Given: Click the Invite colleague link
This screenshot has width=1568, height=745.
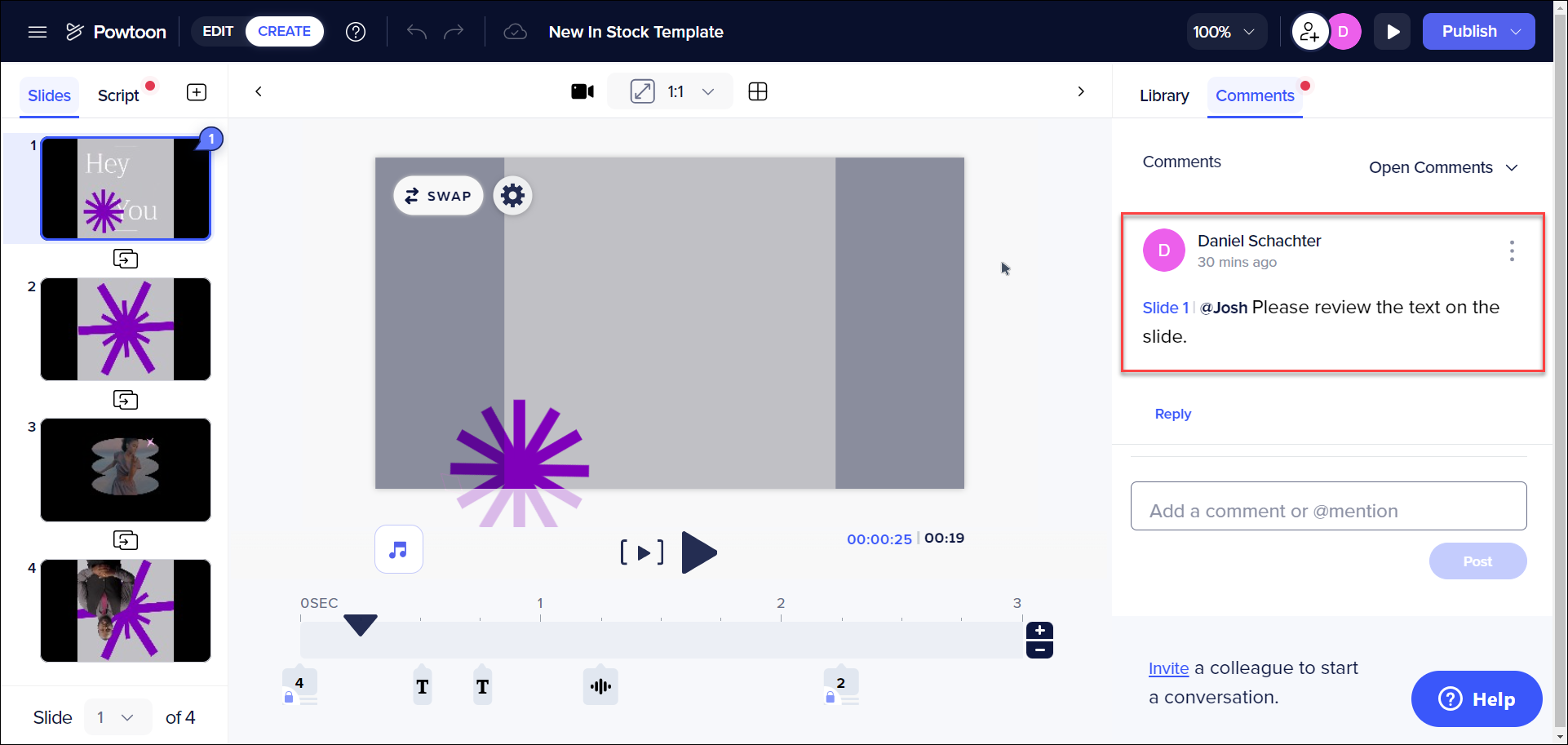Looking at the screenshot, I should point(1168,668).
